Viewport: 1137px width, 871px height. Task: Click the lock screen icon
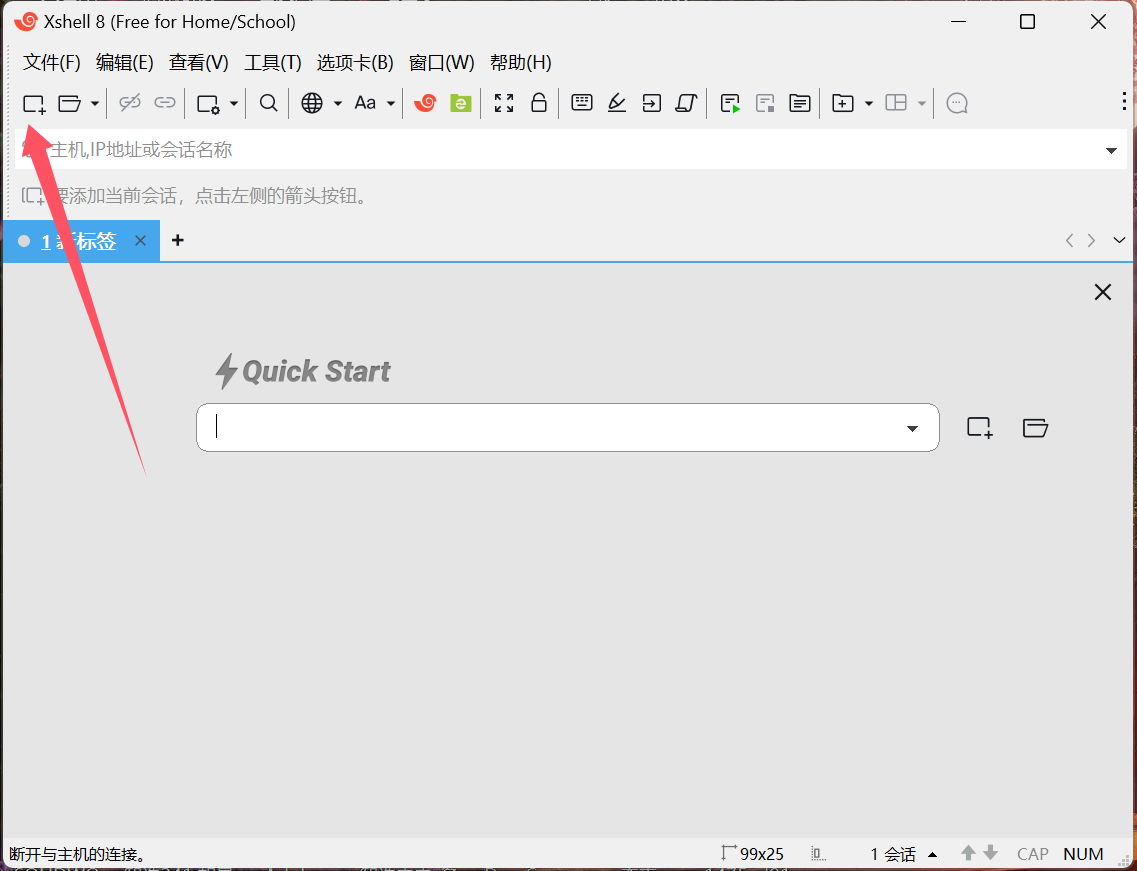(x=539, y=103)
